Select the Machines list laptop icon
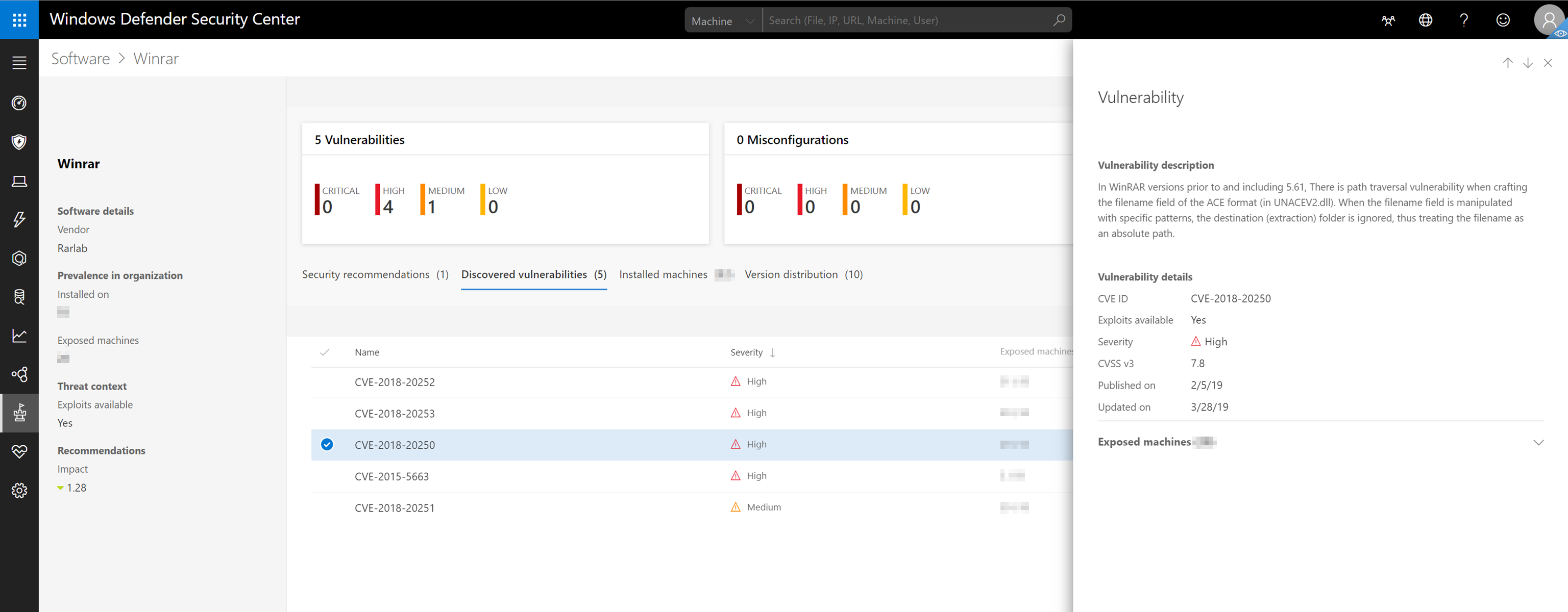The height and width of the screenshot is (612, 1568). [x=19, y=181]
